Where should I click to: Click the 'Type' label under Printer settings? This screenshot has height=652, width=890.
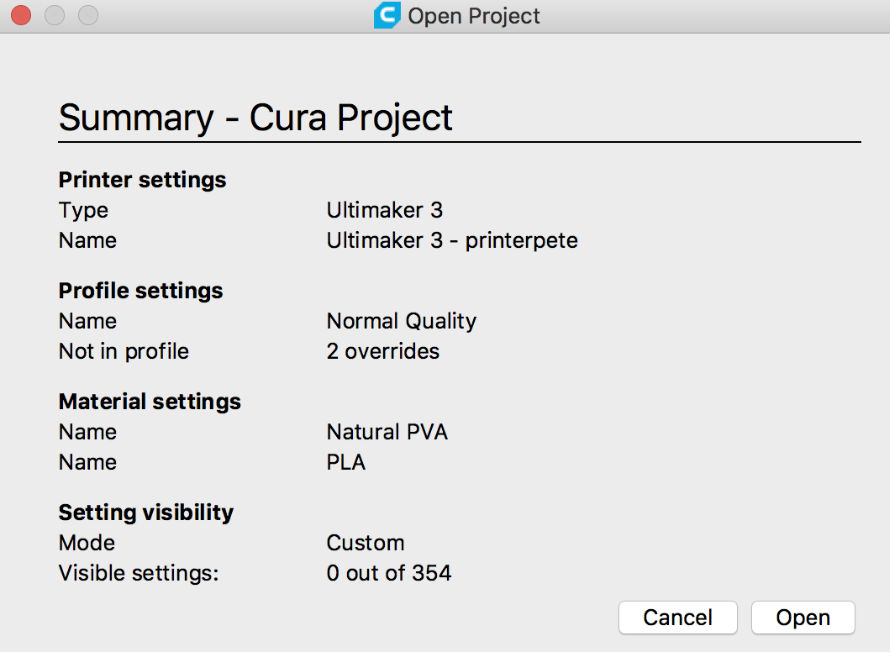83,211
